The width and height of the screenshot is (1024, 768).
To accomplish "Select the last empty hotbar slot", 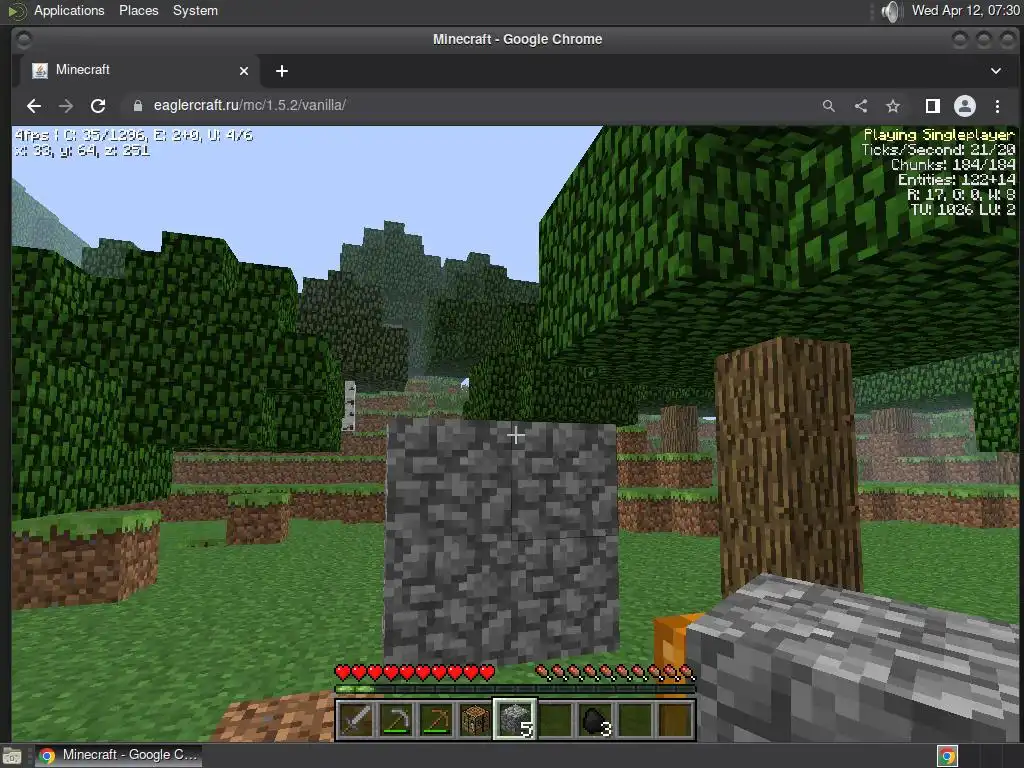I will 675,720.
